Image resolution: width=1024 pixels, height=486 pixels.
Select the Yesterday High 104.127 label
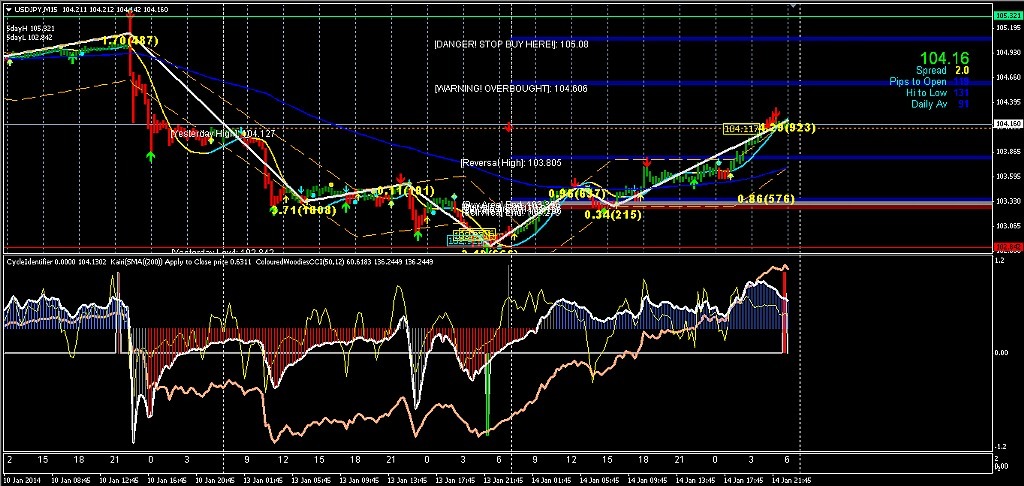pyautogui.click(x=223, y=133)
